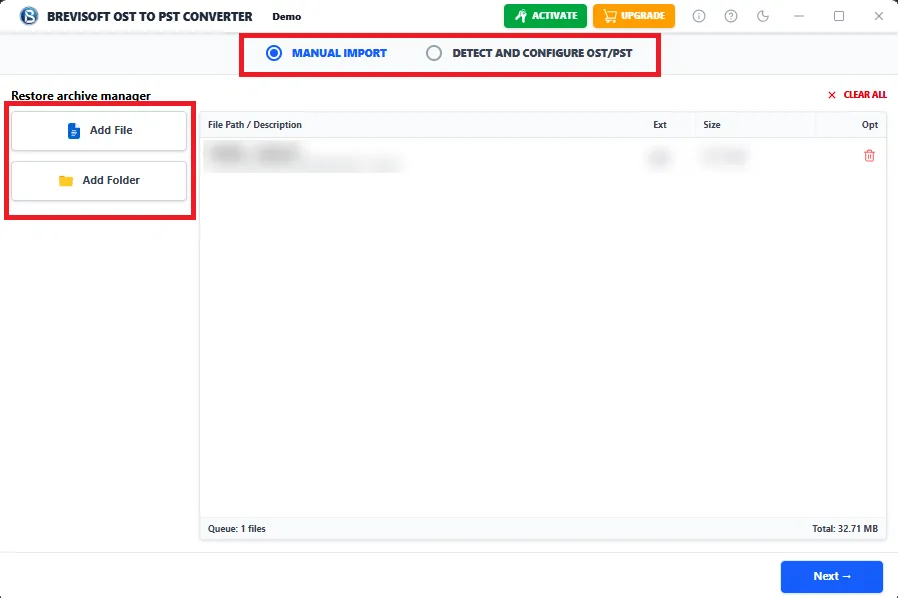Screen dimensions: 898x598
Task: Select the blurred file row in queue
Action: pos(543,156)
